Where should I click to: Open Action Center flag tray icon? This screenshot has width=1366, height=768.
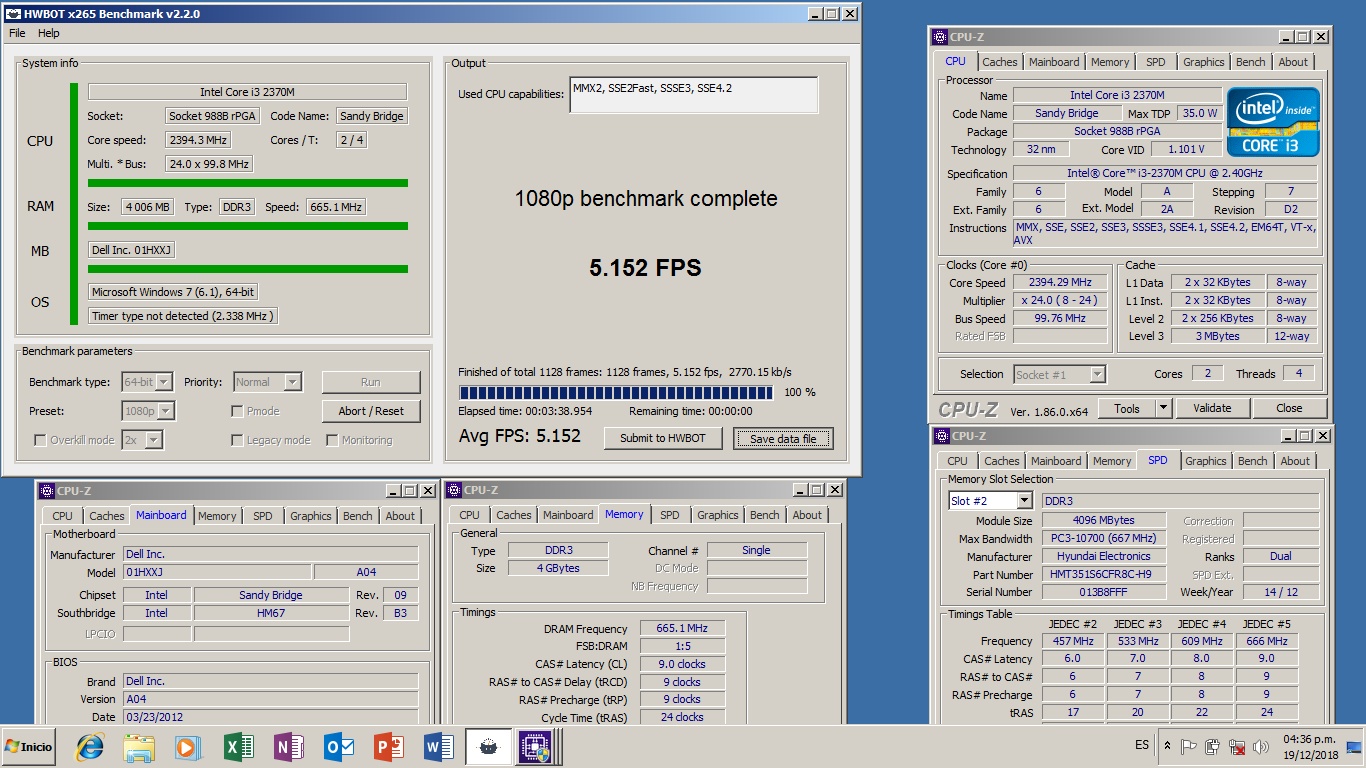1189,746
